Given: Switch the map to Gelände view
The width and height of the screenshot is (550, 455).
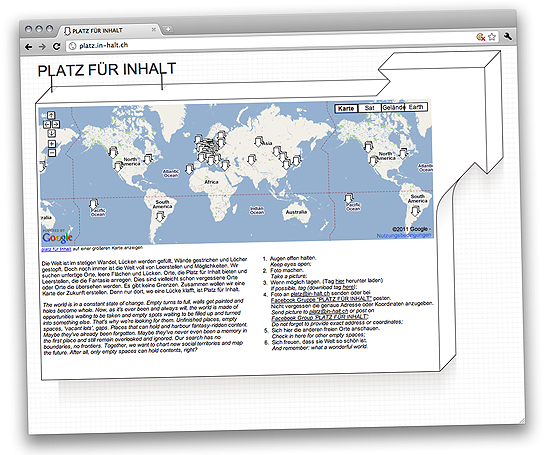Looking at the screenshot, I should tap(393, 107).
